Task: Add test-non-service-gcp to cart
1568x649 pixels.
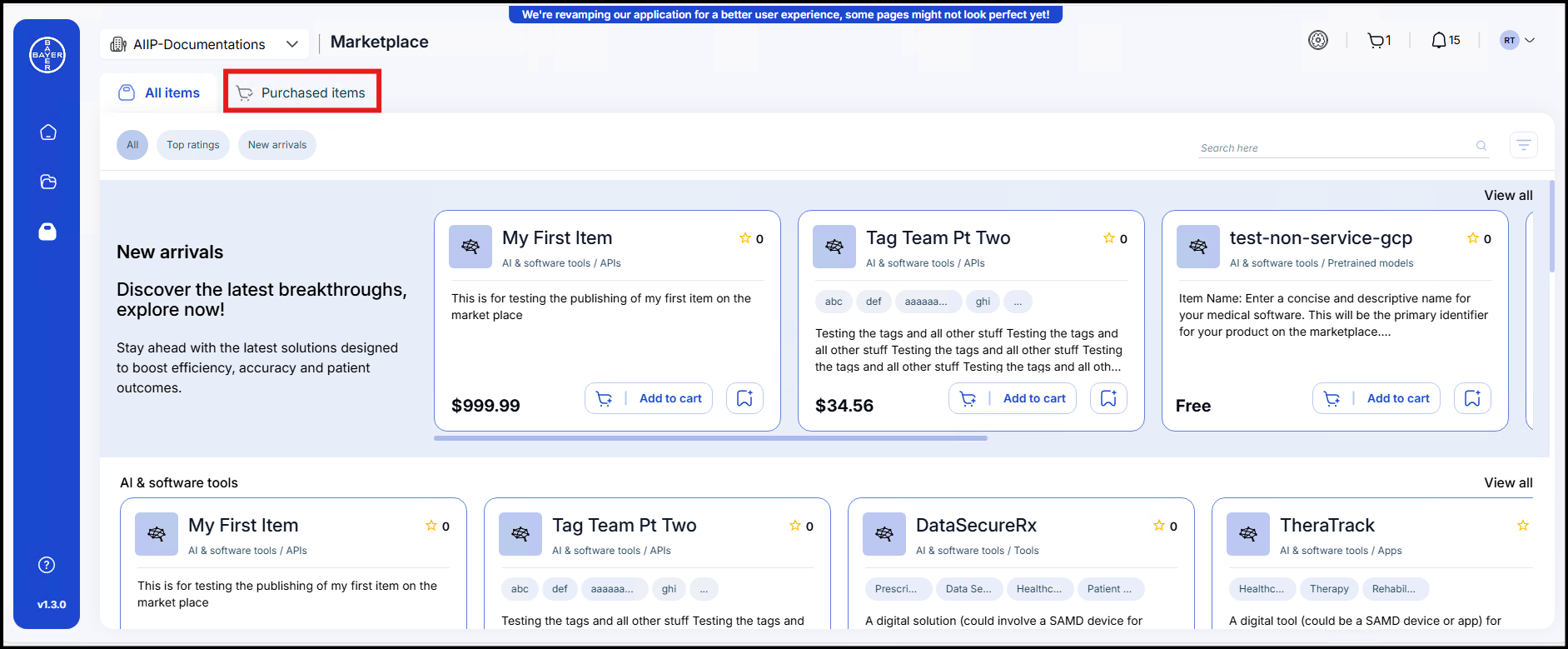Action: (1376, 398)
